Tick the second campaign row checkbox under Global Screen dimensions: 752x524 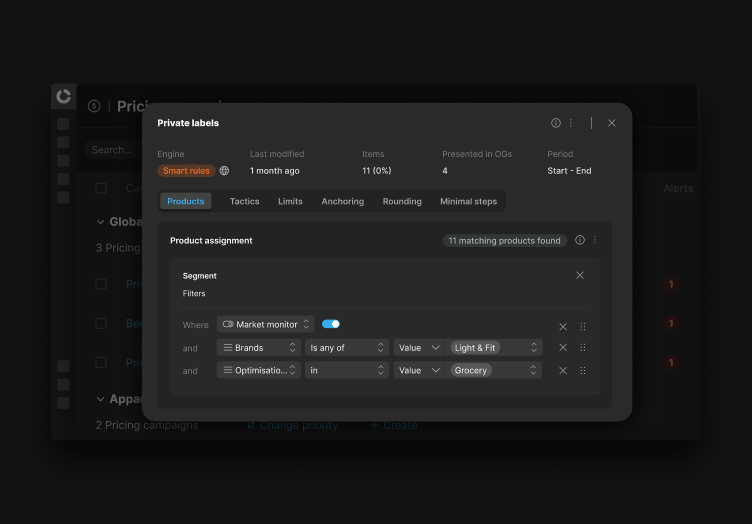coord(101,324)
